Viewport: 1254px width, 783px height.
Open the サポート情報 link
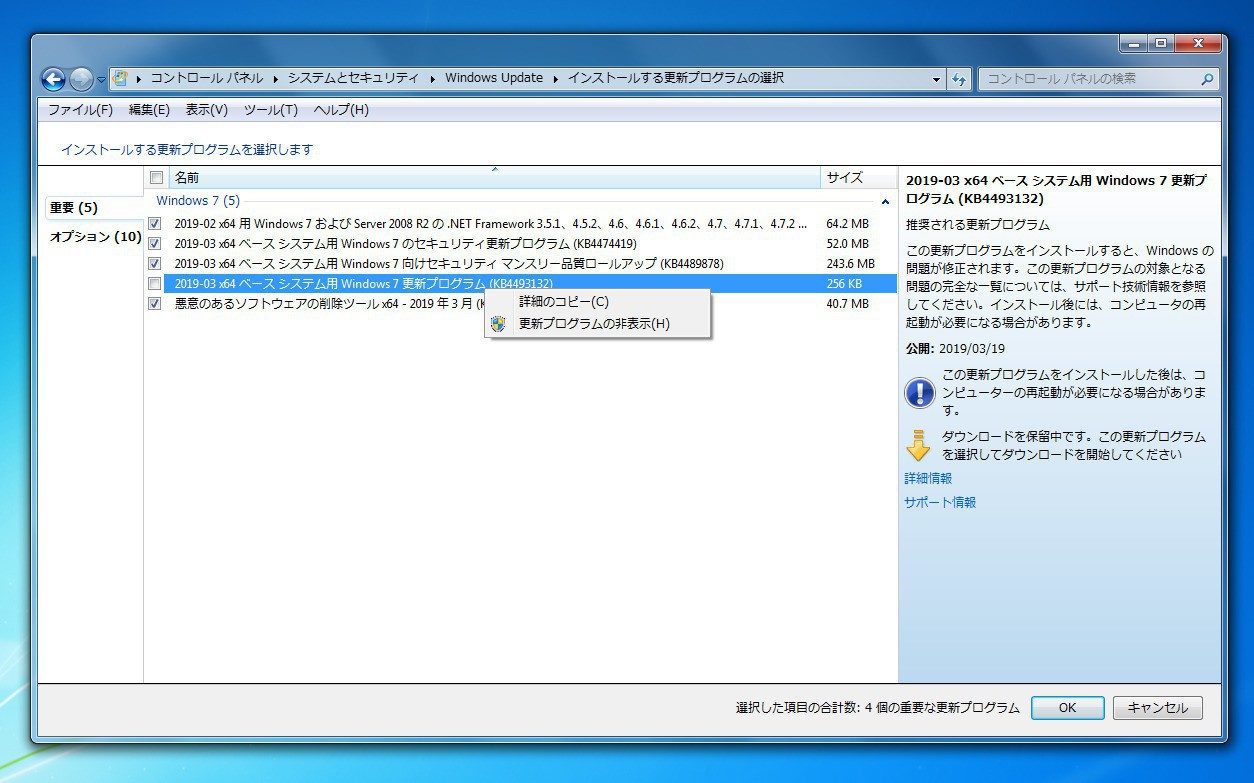[x=940, y=503]
